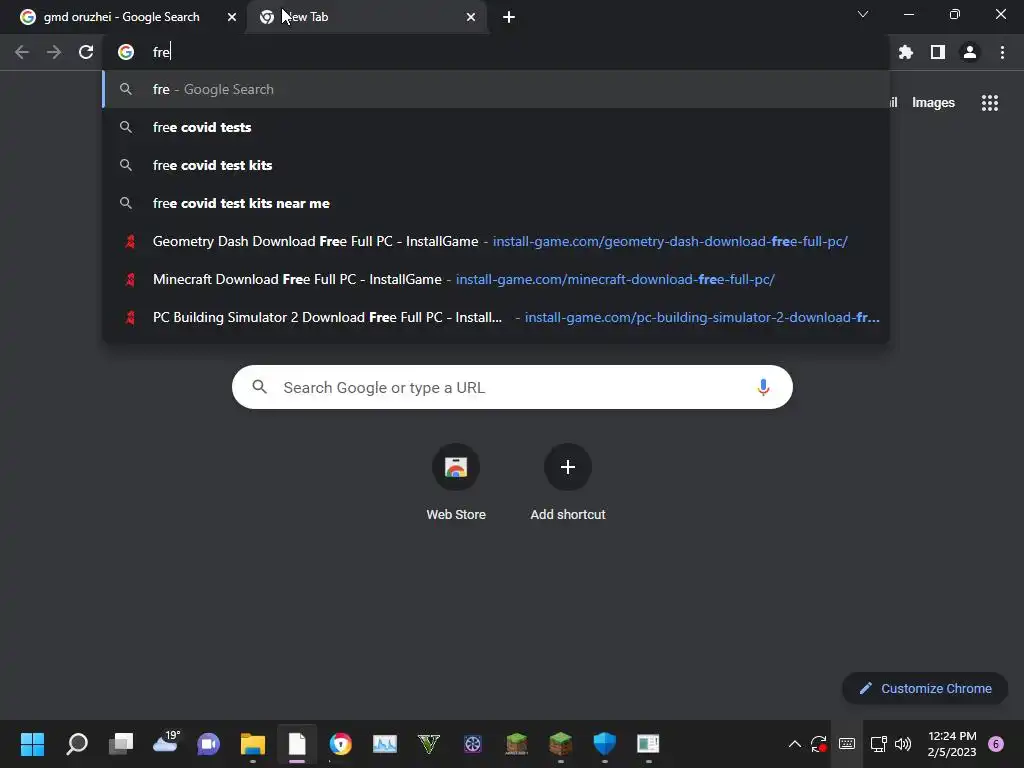Open File Explorer from taskbar
This screenshot has width=1024, height=768.
click(x=253, y=744)
